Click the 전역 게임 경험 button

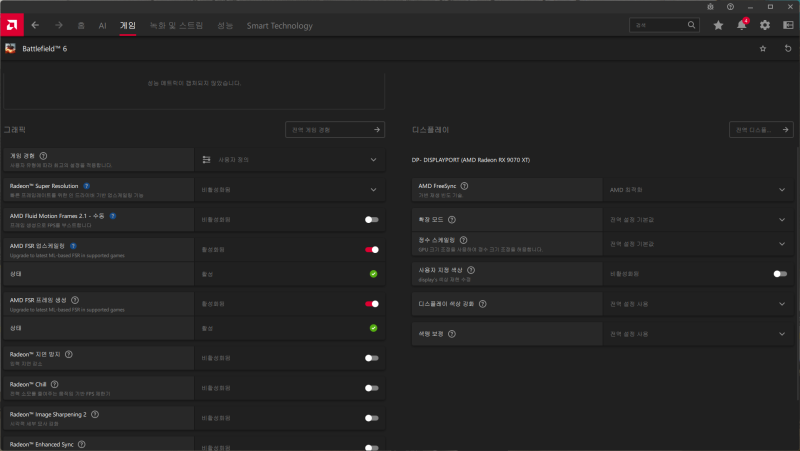point(335,129)
